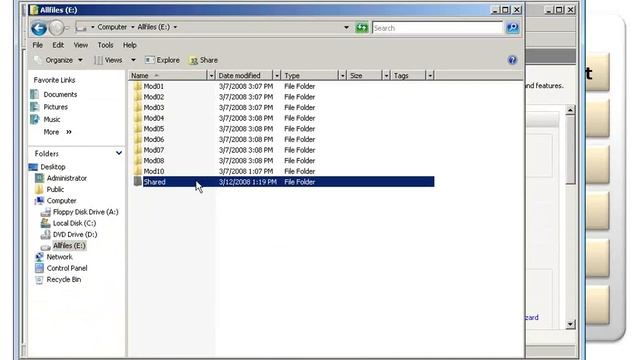
Task: Click the blue Help question-mark icon
Action: click(512, 60)
